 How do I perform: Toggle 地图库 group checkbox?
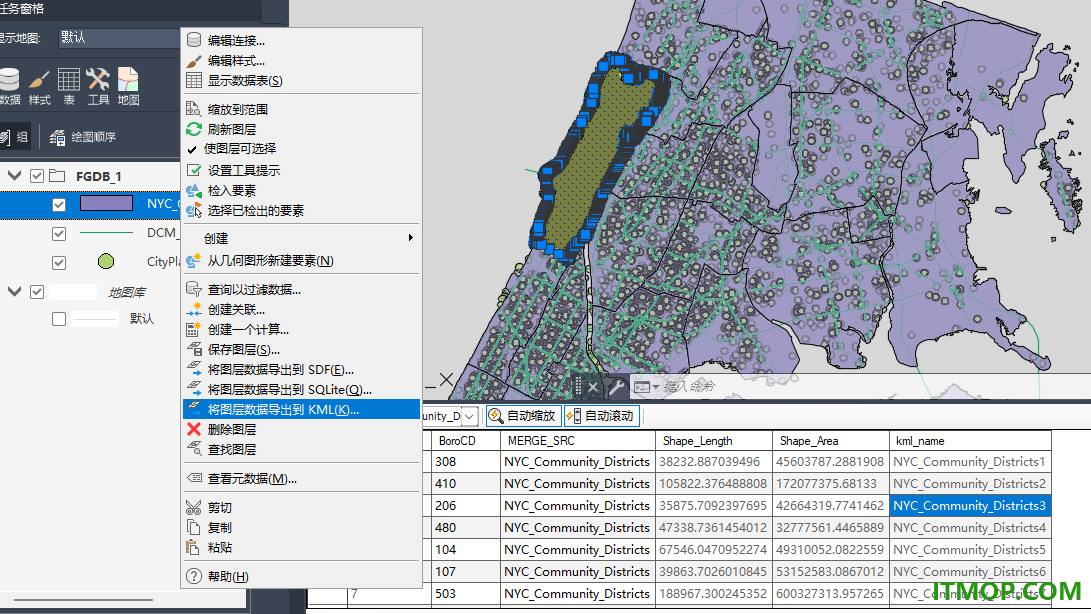37,292
